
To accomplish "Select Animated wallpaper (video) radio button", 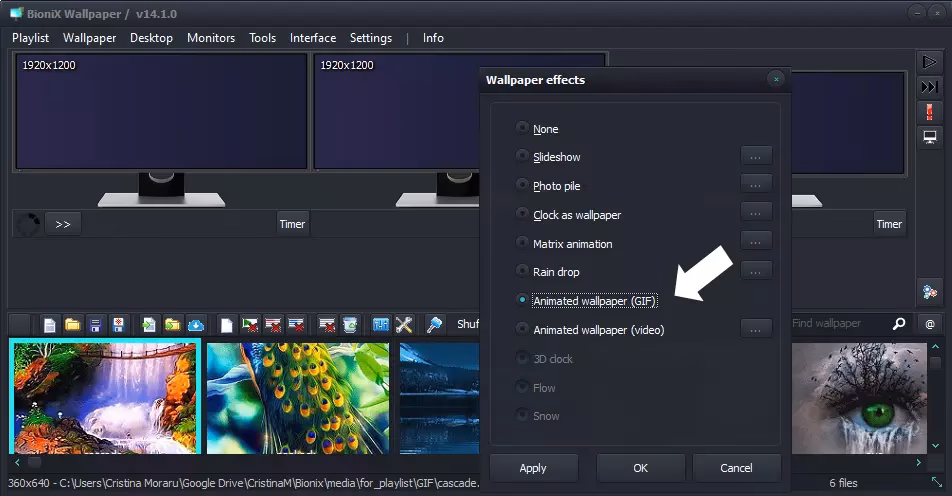I will coord(522,328).
